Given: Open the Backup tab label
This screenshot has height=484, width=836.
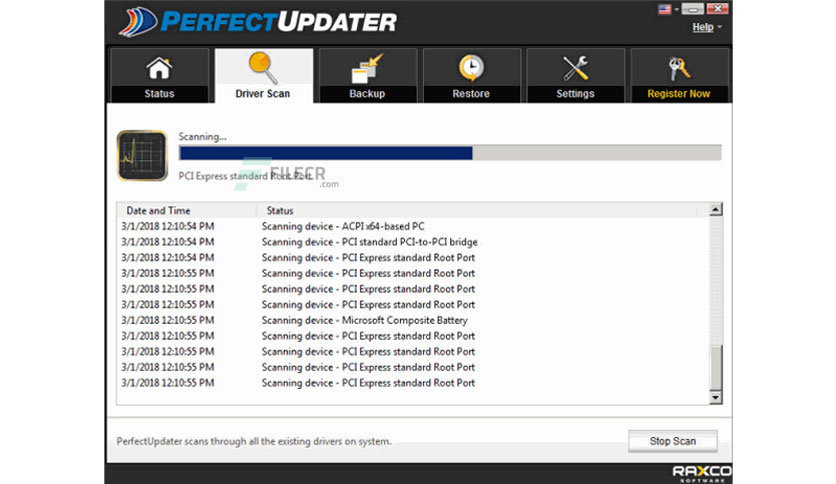Looking at the screenshot, I should pos(367,94).
